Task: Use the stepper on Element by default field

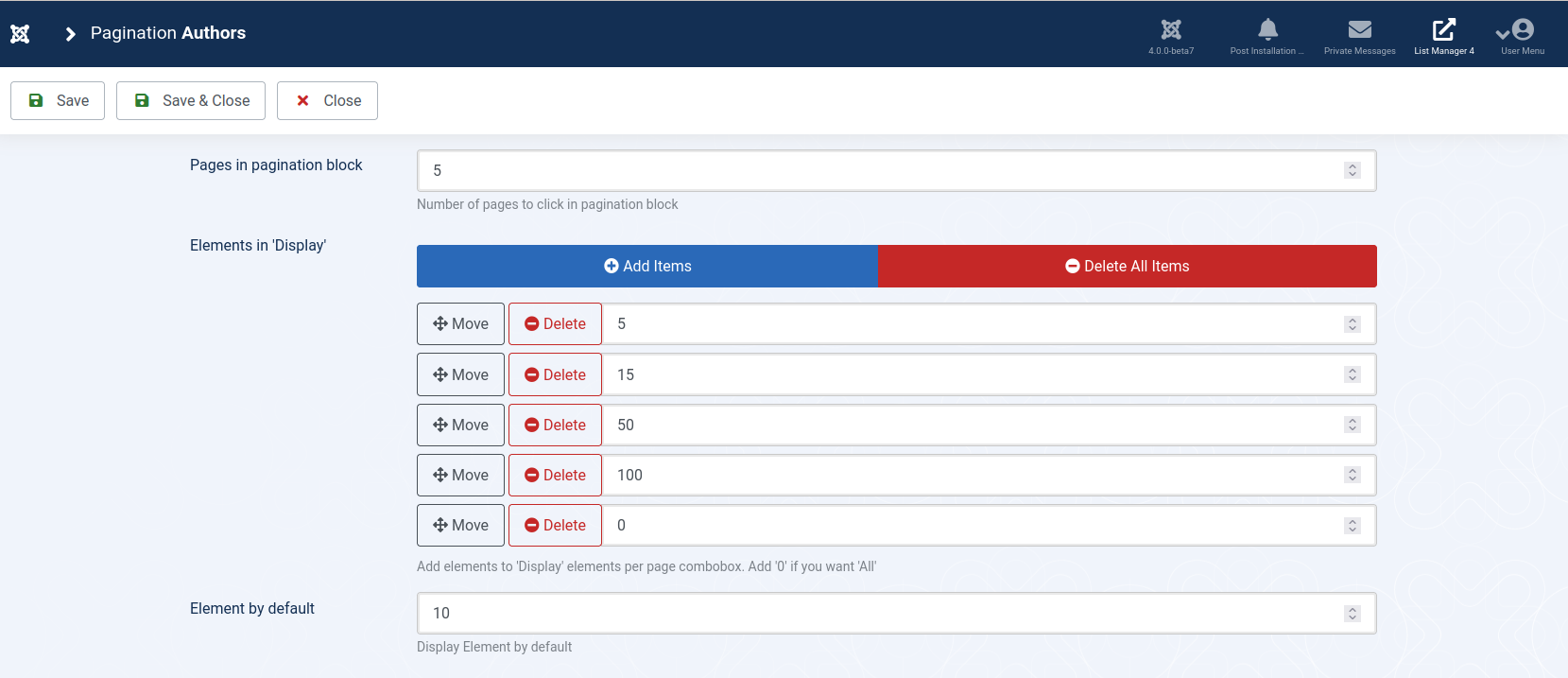Action: [x=1353, y=614]
